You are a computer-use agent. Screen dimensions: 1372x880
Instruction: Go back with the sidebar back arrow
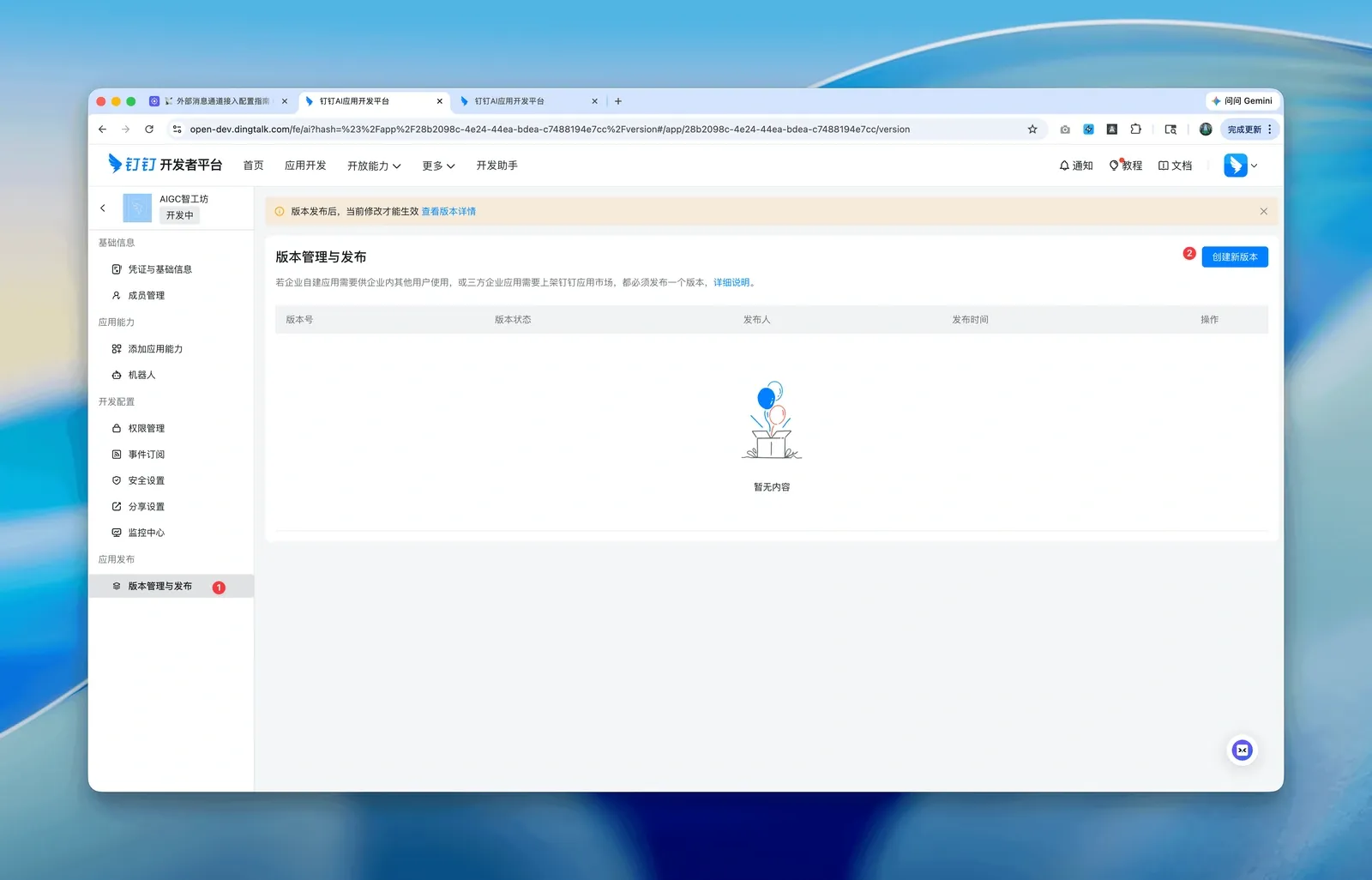[x=103, y=208]
